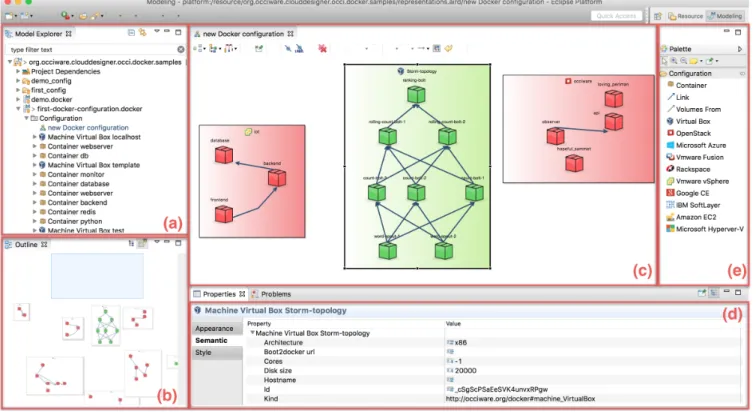Select the tanking-bolt green node
Viewport: 756px width, 412px height.
click(x=416, y=94)
